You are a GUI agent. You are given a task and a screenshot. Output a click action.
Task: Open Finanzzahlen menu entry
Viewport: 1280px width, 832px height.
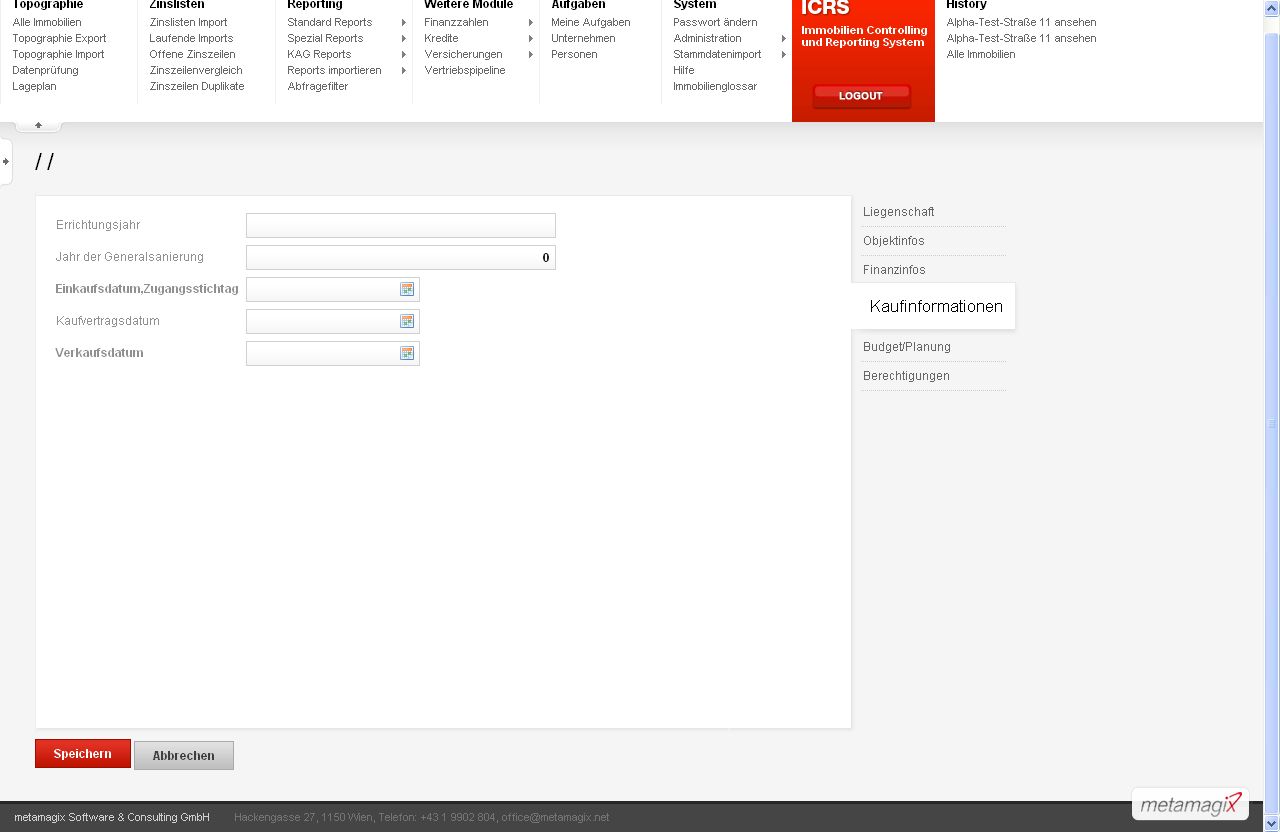[456, 22]
